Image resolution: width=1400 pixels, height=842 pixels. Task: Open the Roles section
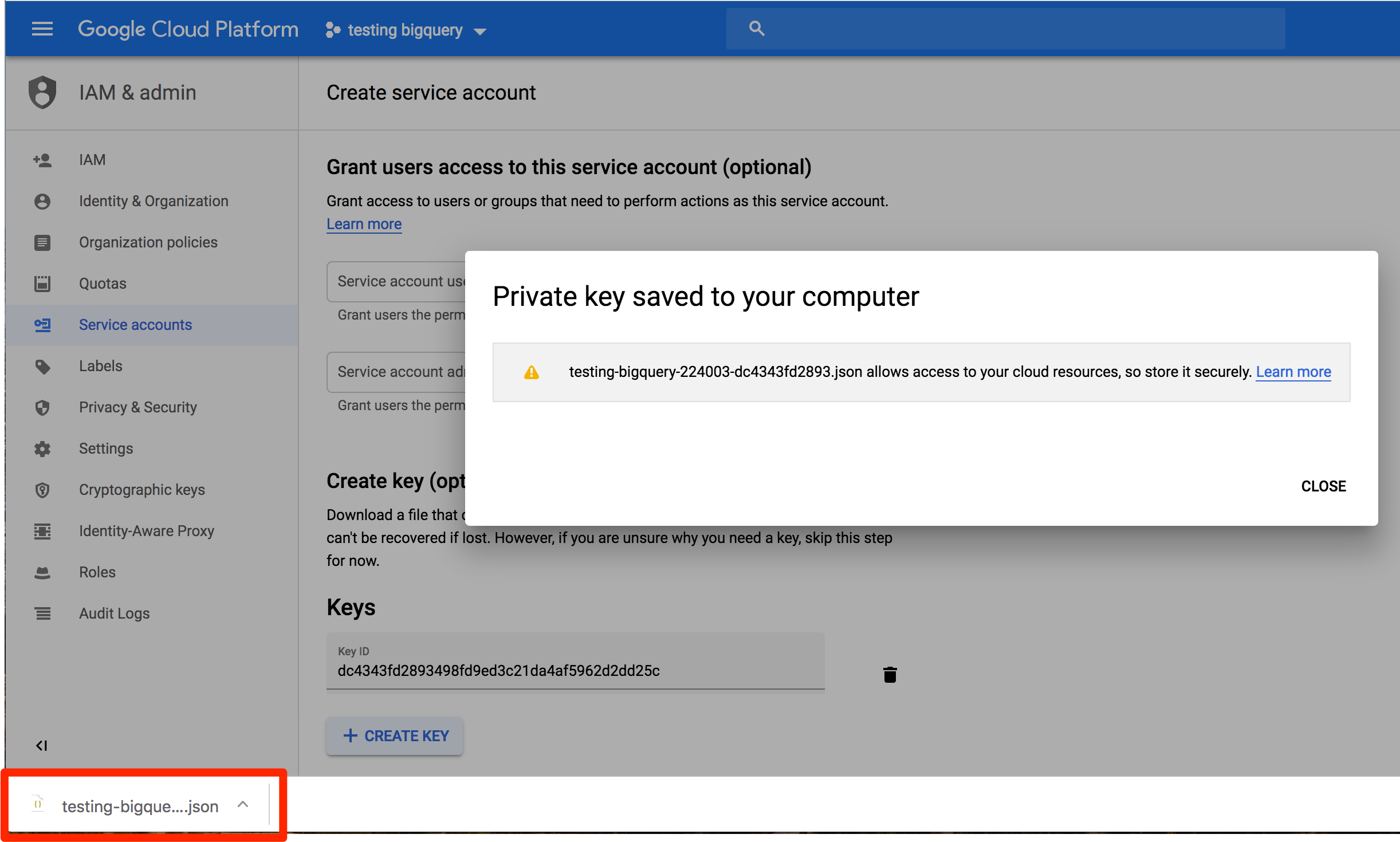coord(97,572)
